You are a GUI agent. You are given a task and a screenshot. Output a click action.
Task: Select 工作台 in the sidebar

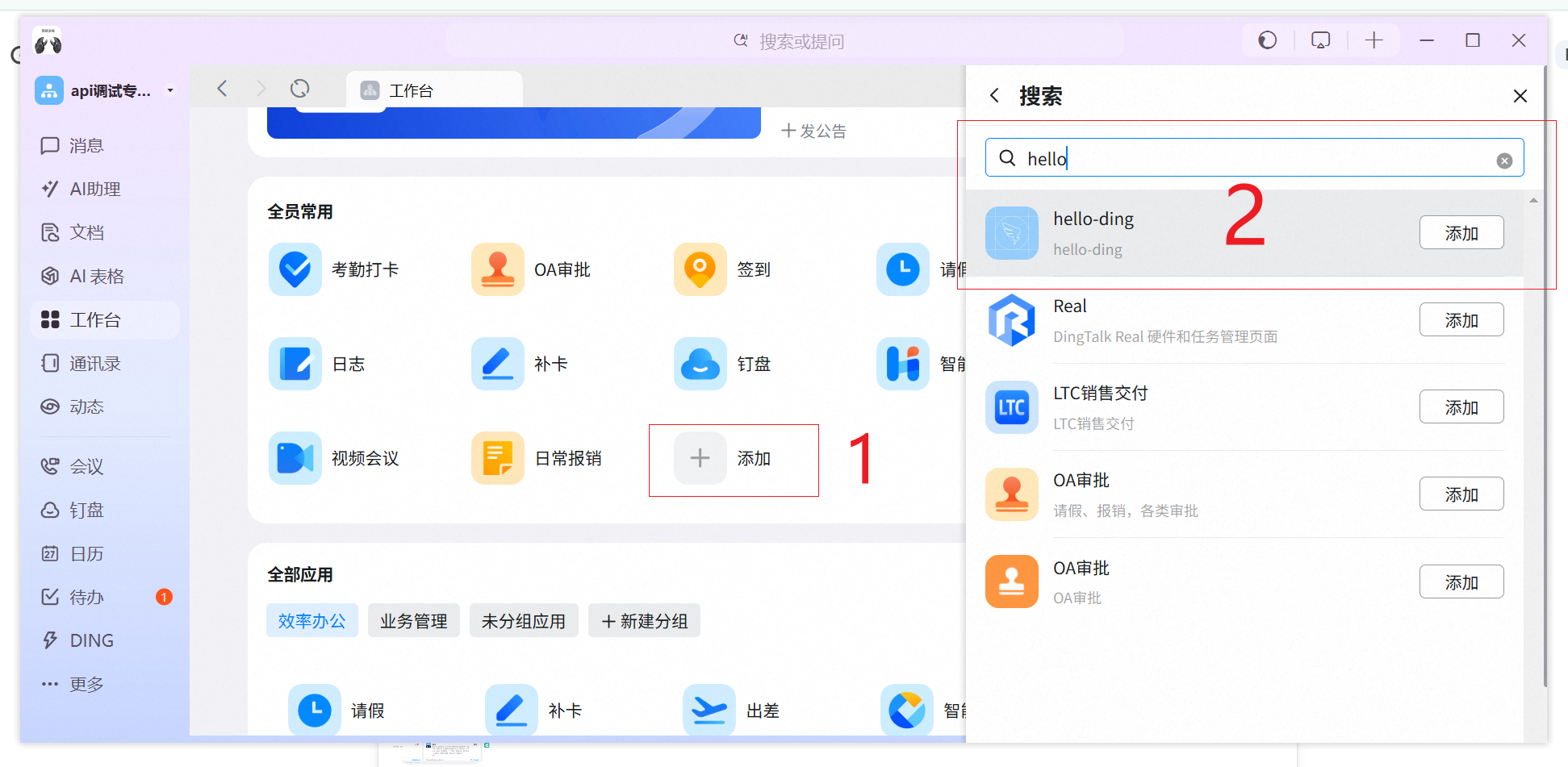(x=105, y=319)
